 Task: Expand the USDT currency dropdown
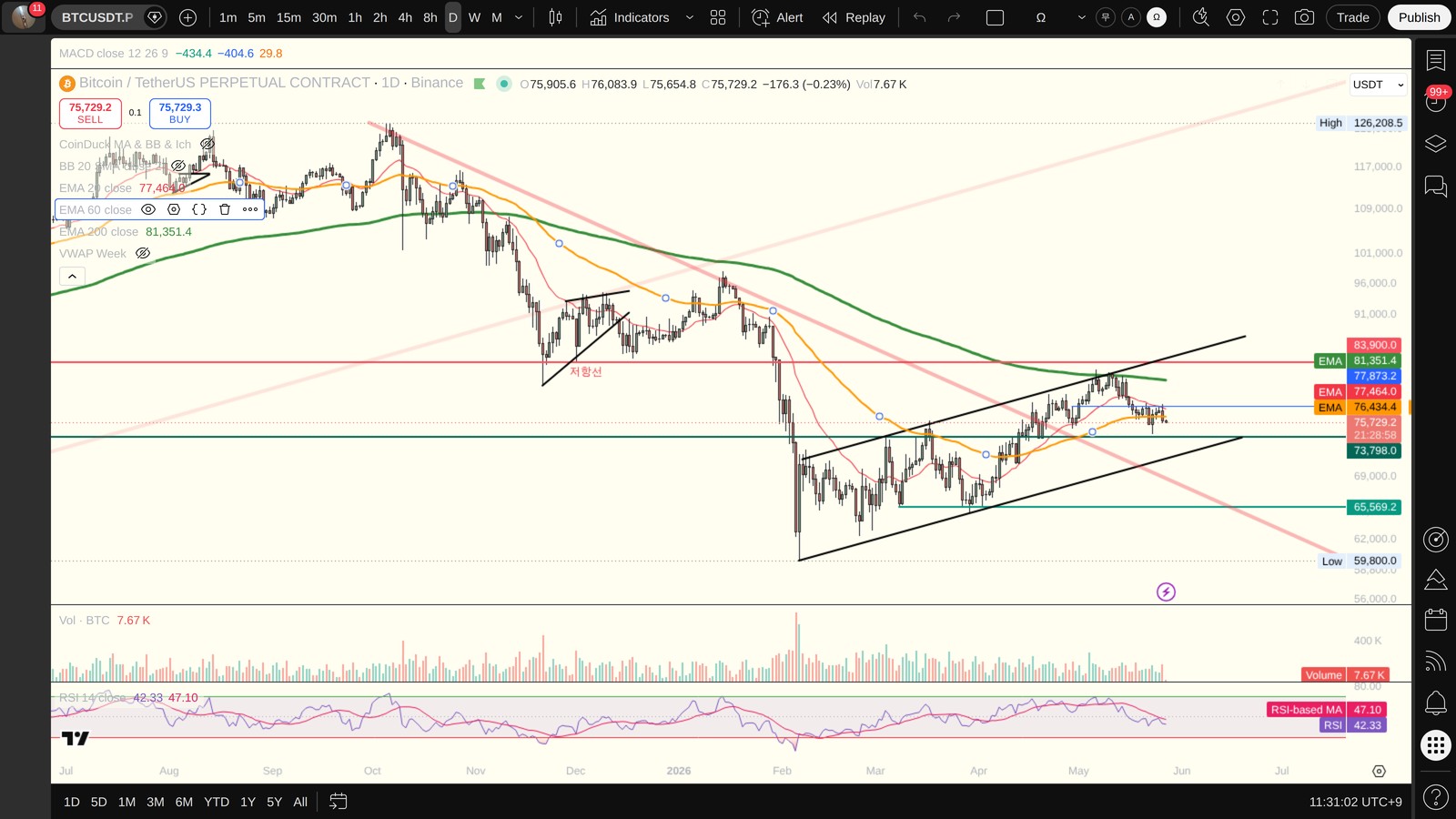pos(1378,85)
